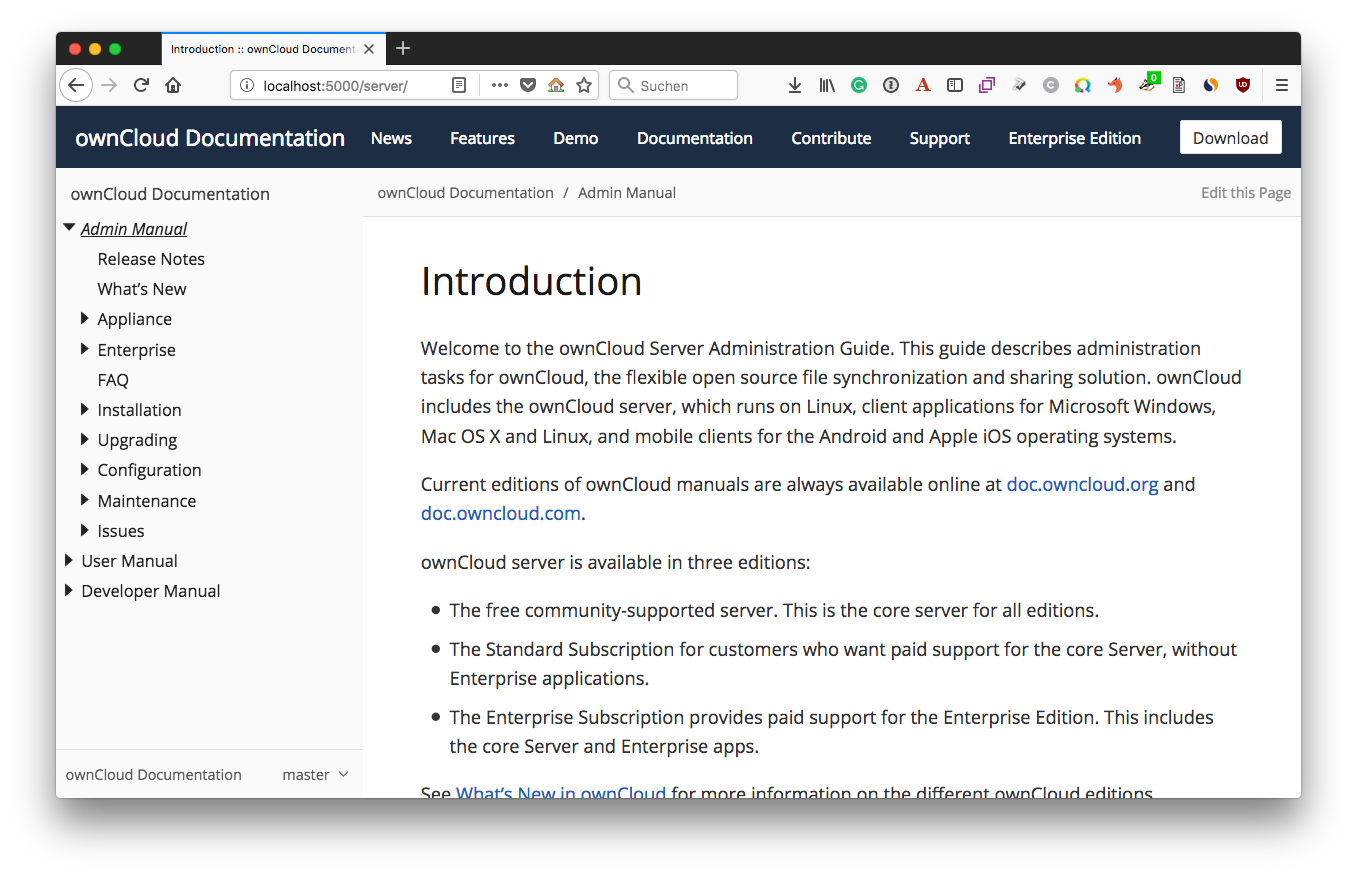Open the Enterprise Edition navigation item

1075,138
